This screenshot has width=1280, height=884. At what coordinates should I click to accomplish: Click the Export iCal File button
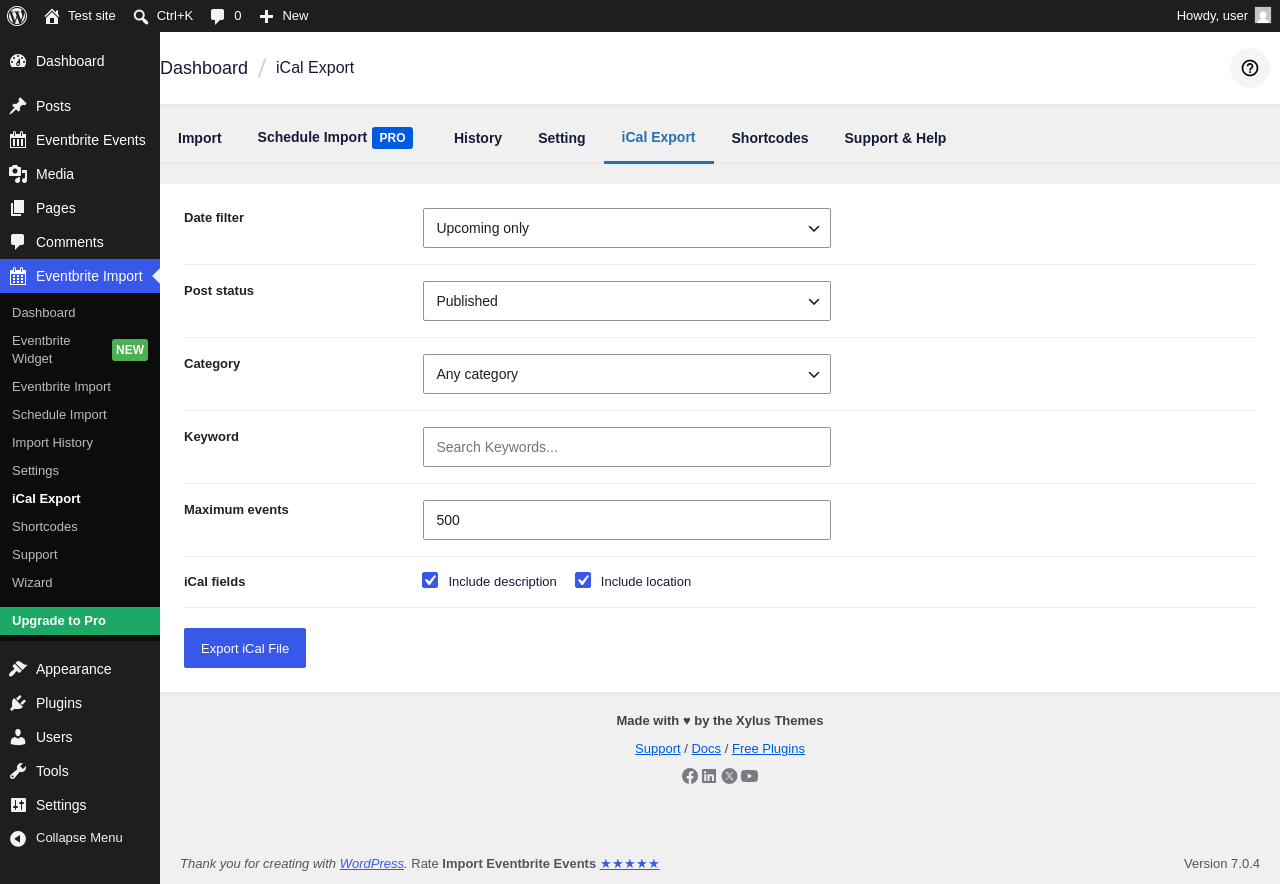[245, 648]
